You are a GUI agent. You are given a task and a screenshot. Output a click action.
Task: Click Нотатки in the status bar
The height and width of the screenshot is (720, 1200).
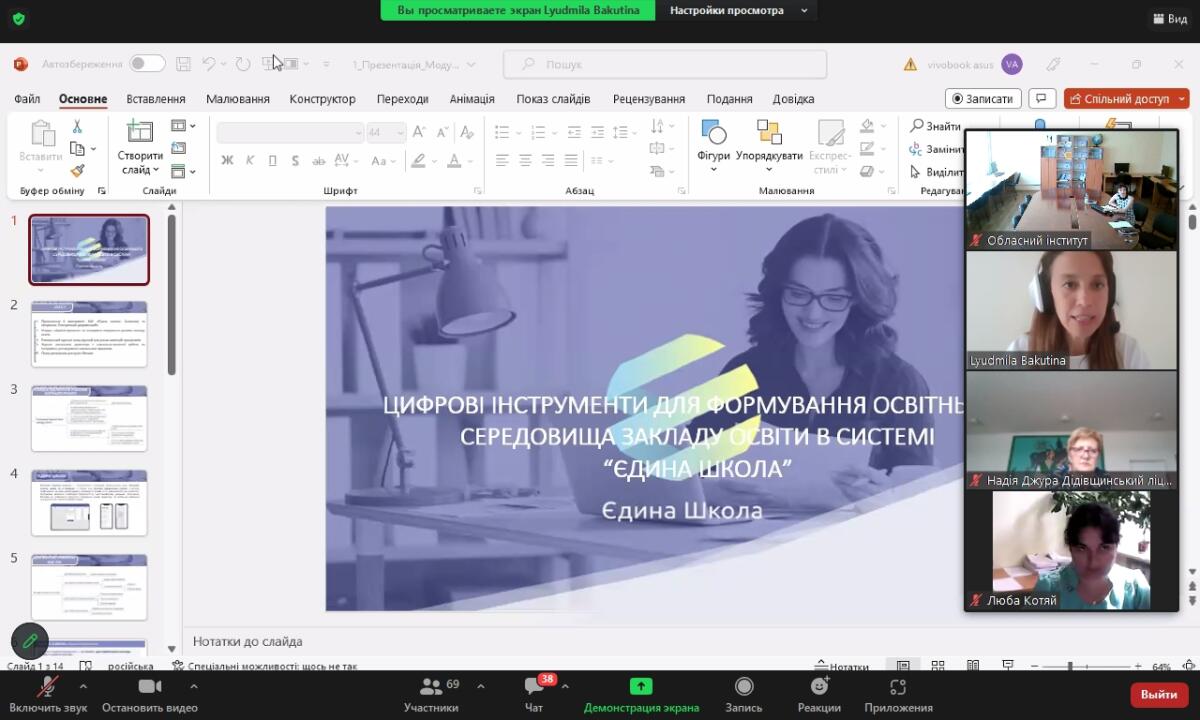pos(842,666)
